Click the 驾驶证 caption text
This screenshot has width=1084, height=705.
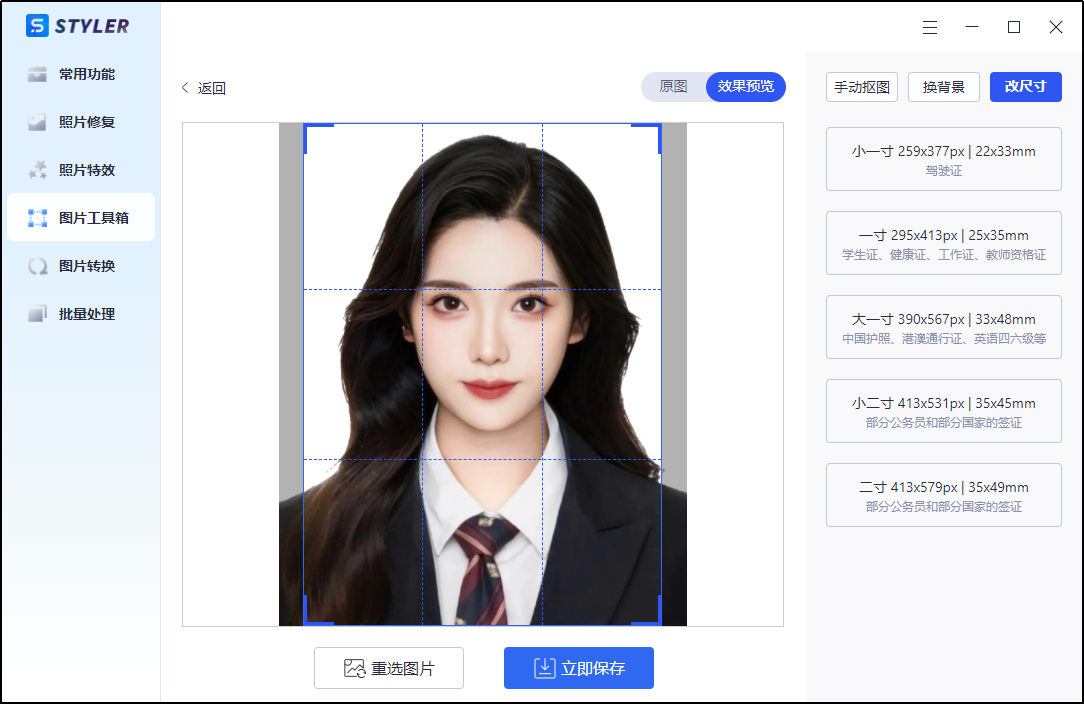pos(944,171)
